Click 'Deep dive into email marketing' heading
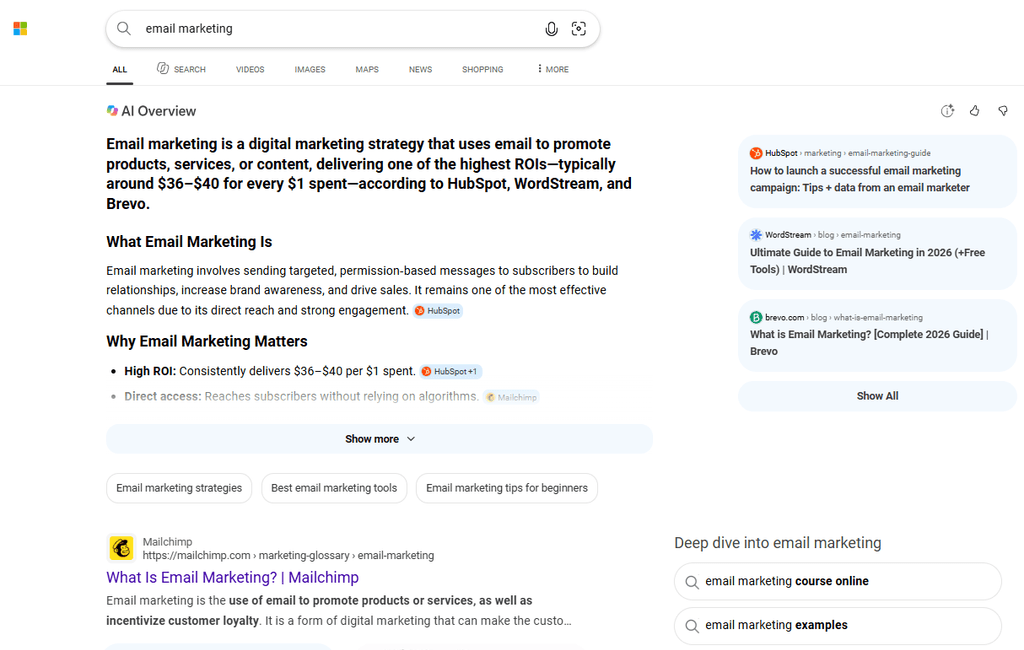1024x650 pixels. 778,543
